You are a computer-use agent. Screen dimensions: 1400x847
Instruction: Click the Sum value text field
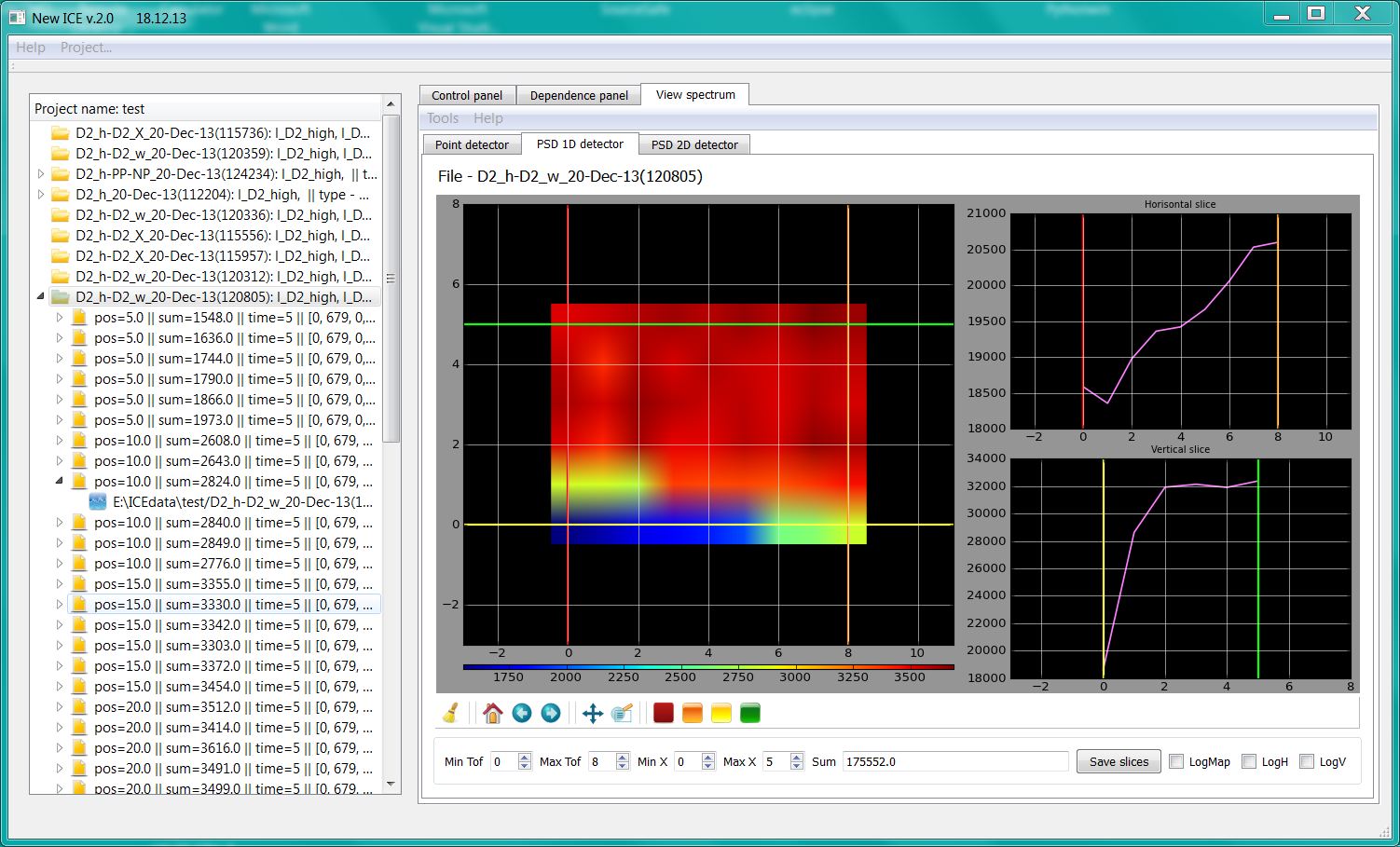(x=954, y=761)
